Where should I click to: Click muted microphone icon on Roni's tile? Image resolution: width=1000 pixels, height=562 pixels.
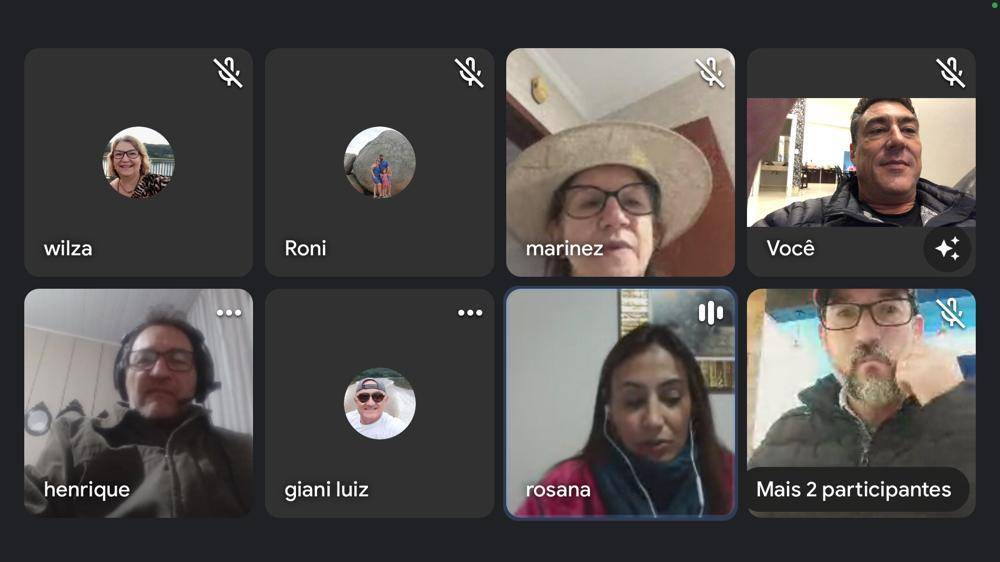tap(469, 72)
